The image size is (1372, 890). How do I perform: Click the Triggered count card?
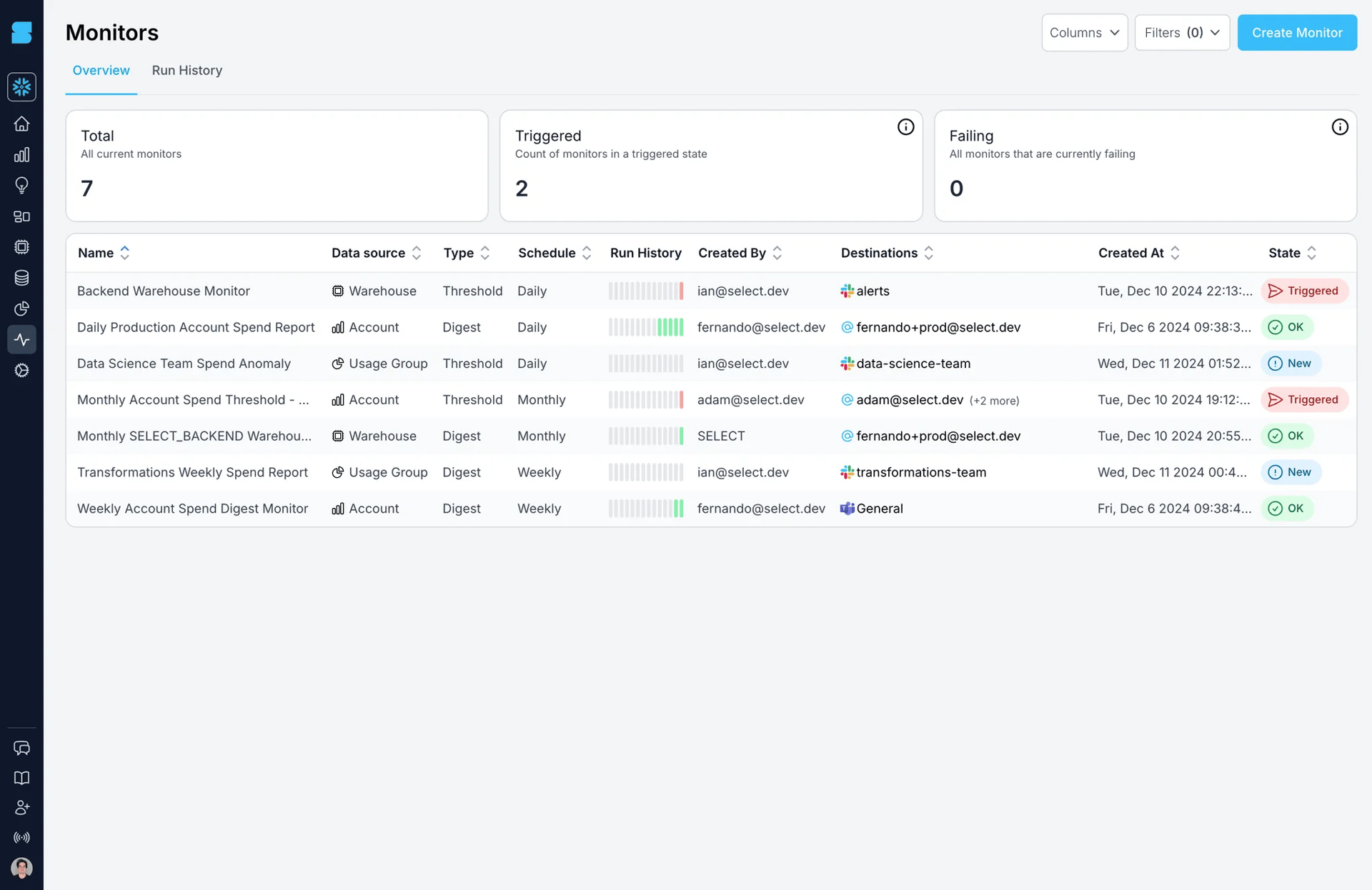pos(711,166)
